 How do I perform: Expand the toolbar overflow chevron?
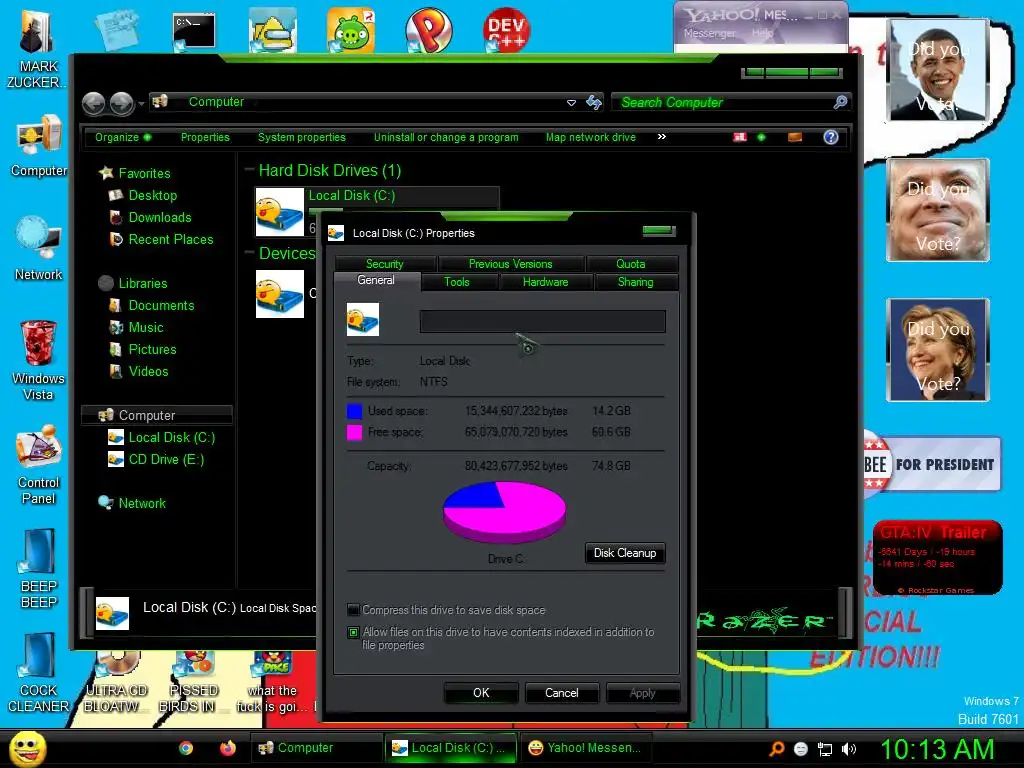click(x=662, y=136)
